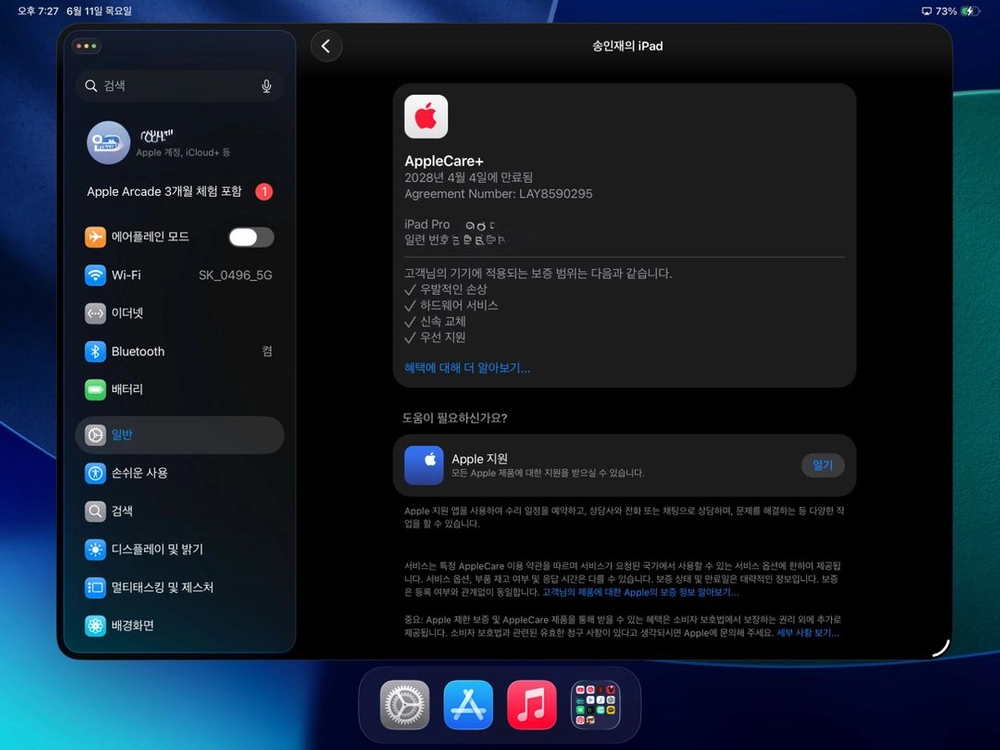1000x750 pixels.
Task: Click the Ethernet icon
Action: (95, 313)
